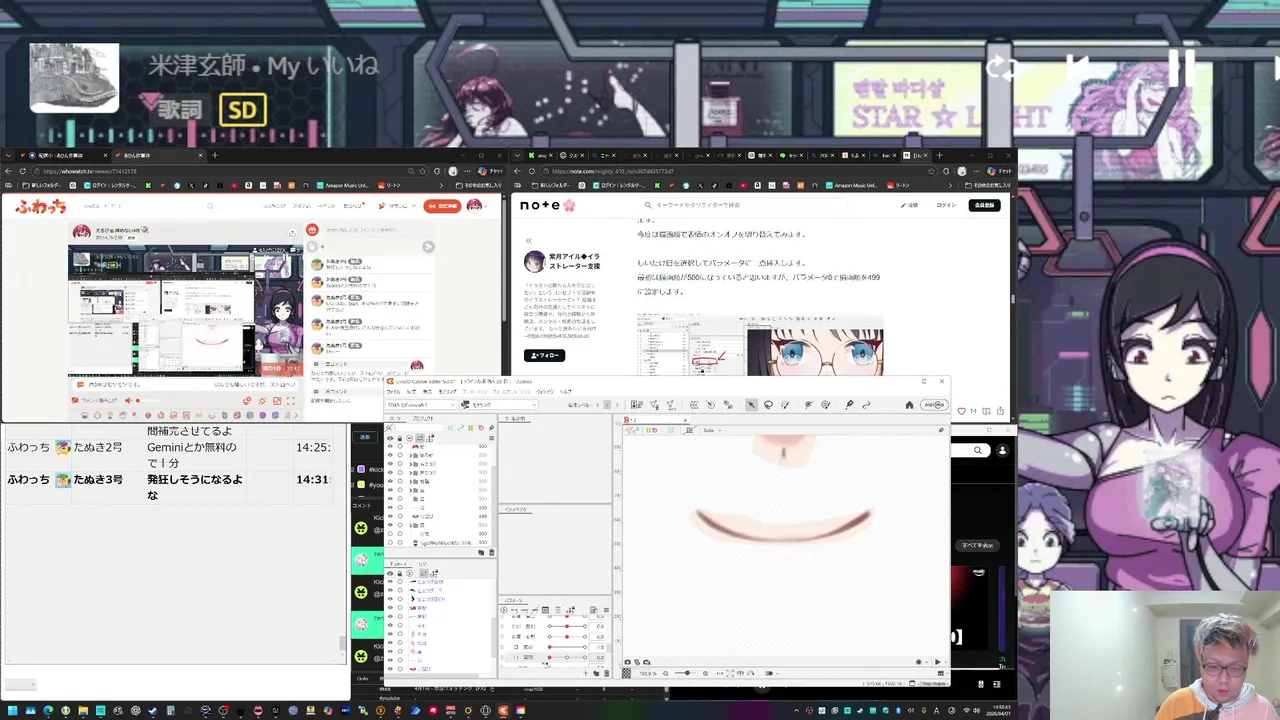Select the Lasso selection tool in Live2D toolbar
Image resolution: width=1280 pixels, height=720 pixels.
768,405
